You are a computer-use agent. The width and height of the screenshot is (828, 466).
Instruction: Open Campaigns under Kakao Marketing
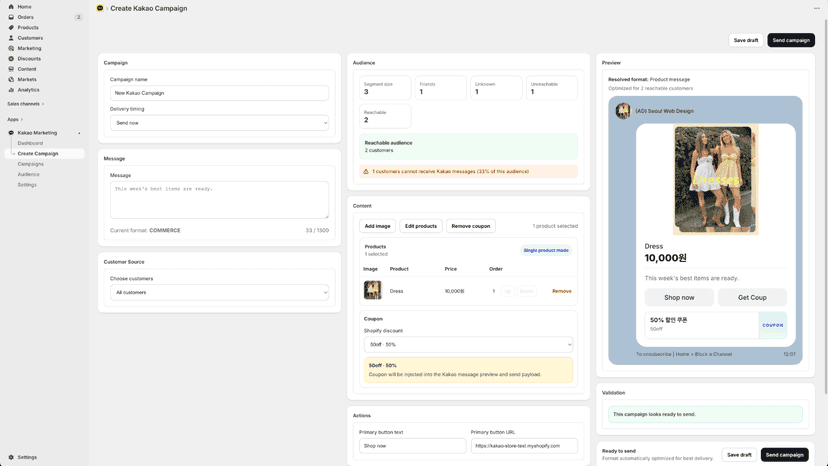click(x=31, y=164)
